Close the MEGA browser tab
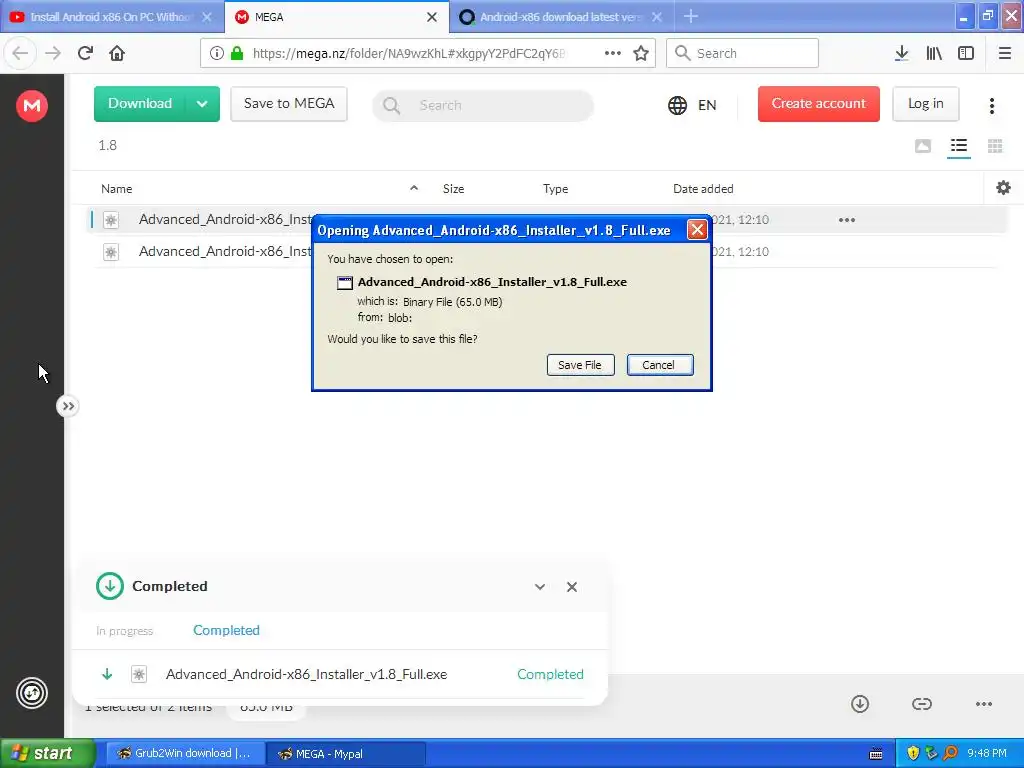The image size is (1024, 768). [x=432, y=17]
